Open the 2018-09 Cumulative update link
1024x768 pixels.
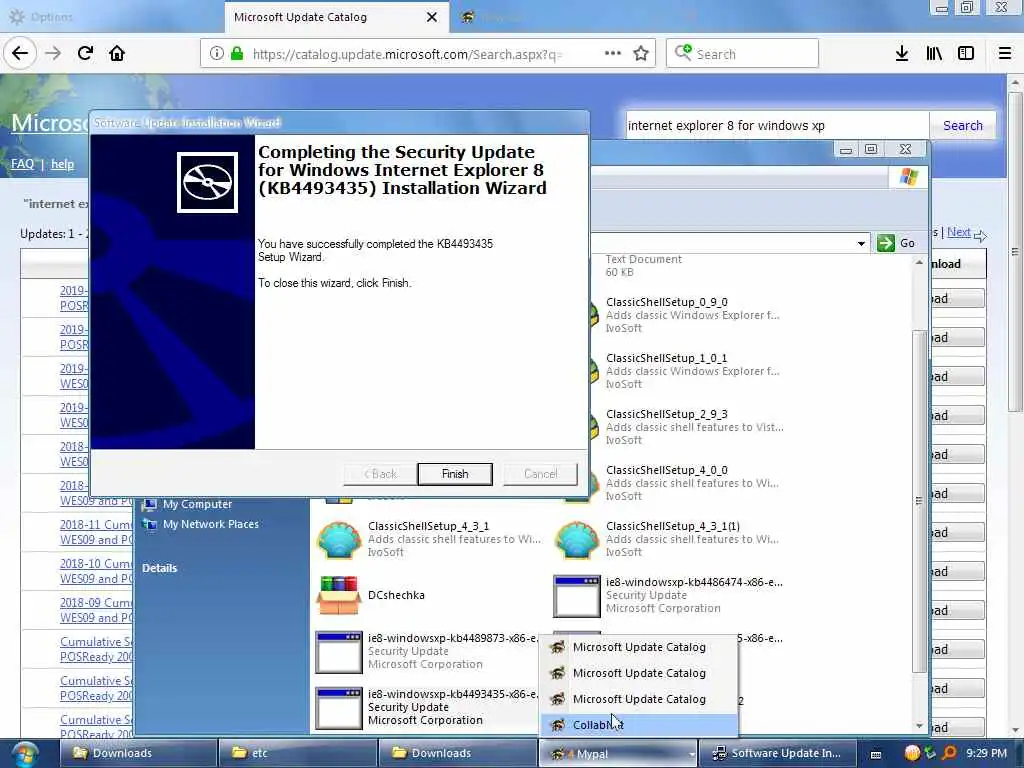point(96,611)
